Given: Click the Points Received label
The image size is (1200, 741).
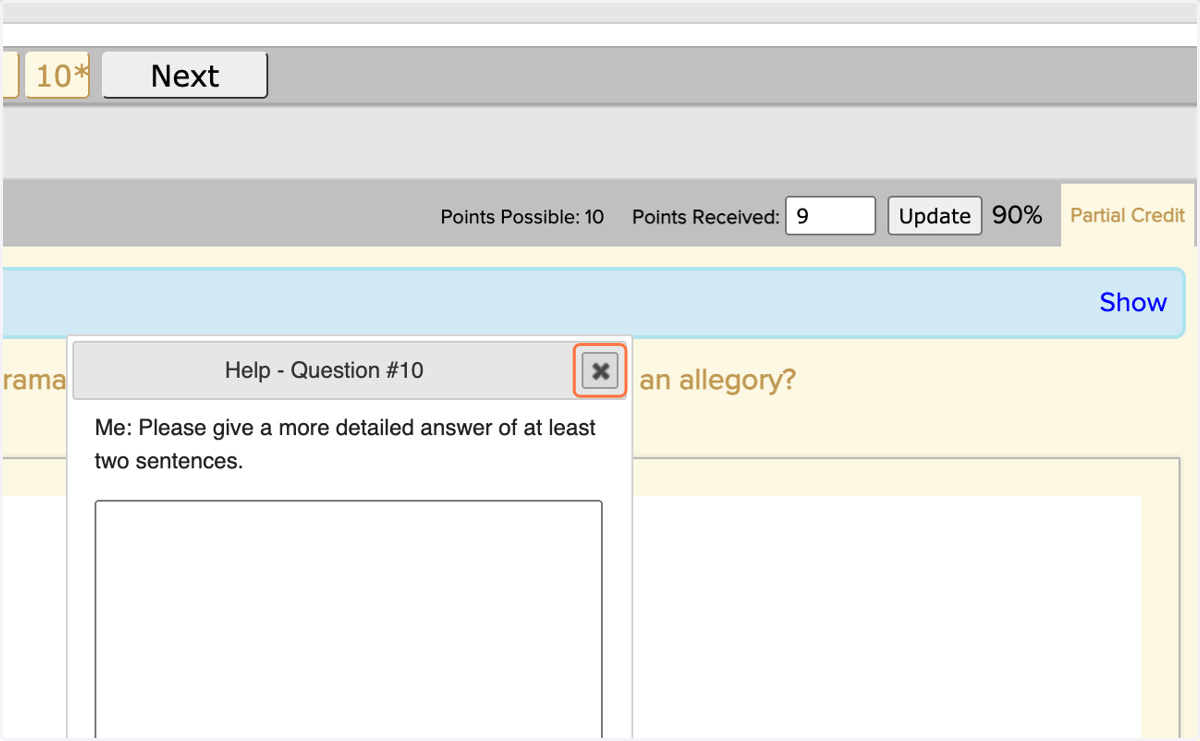Looking at the screenshot, I should [x=705, y=217].
